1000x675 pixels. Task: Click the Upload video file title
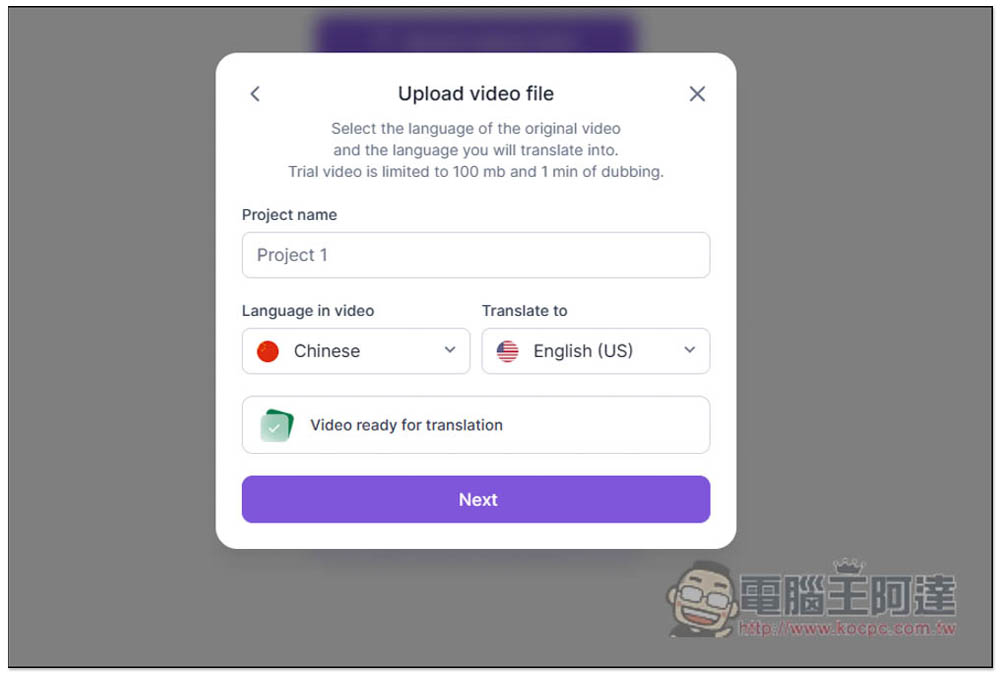point(476,94)
